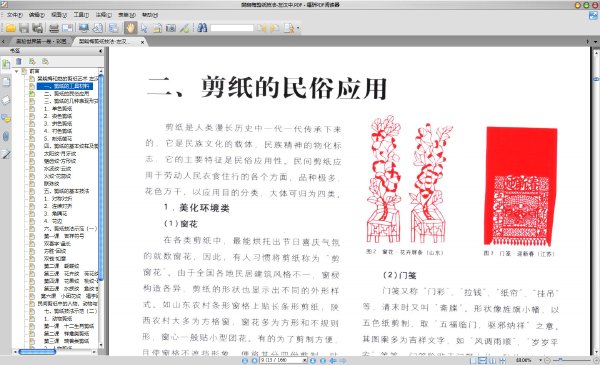Click the full screen monitor icon
The width and height of the screenshot is (600, 365).
point(84,28)
